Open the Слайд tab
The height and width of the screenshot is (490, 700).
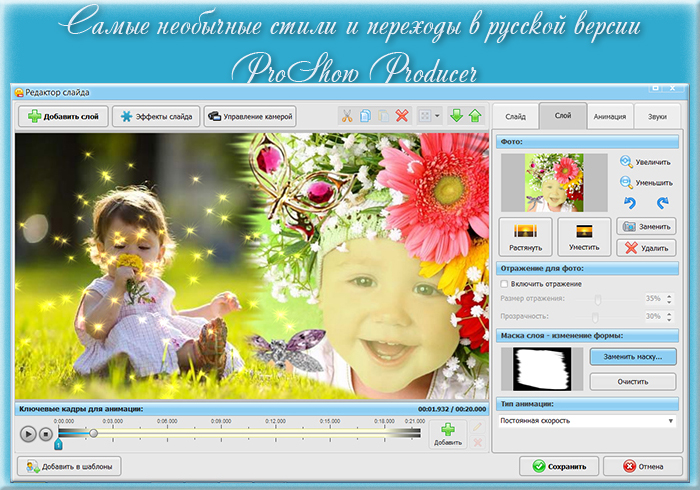[515, 116]
